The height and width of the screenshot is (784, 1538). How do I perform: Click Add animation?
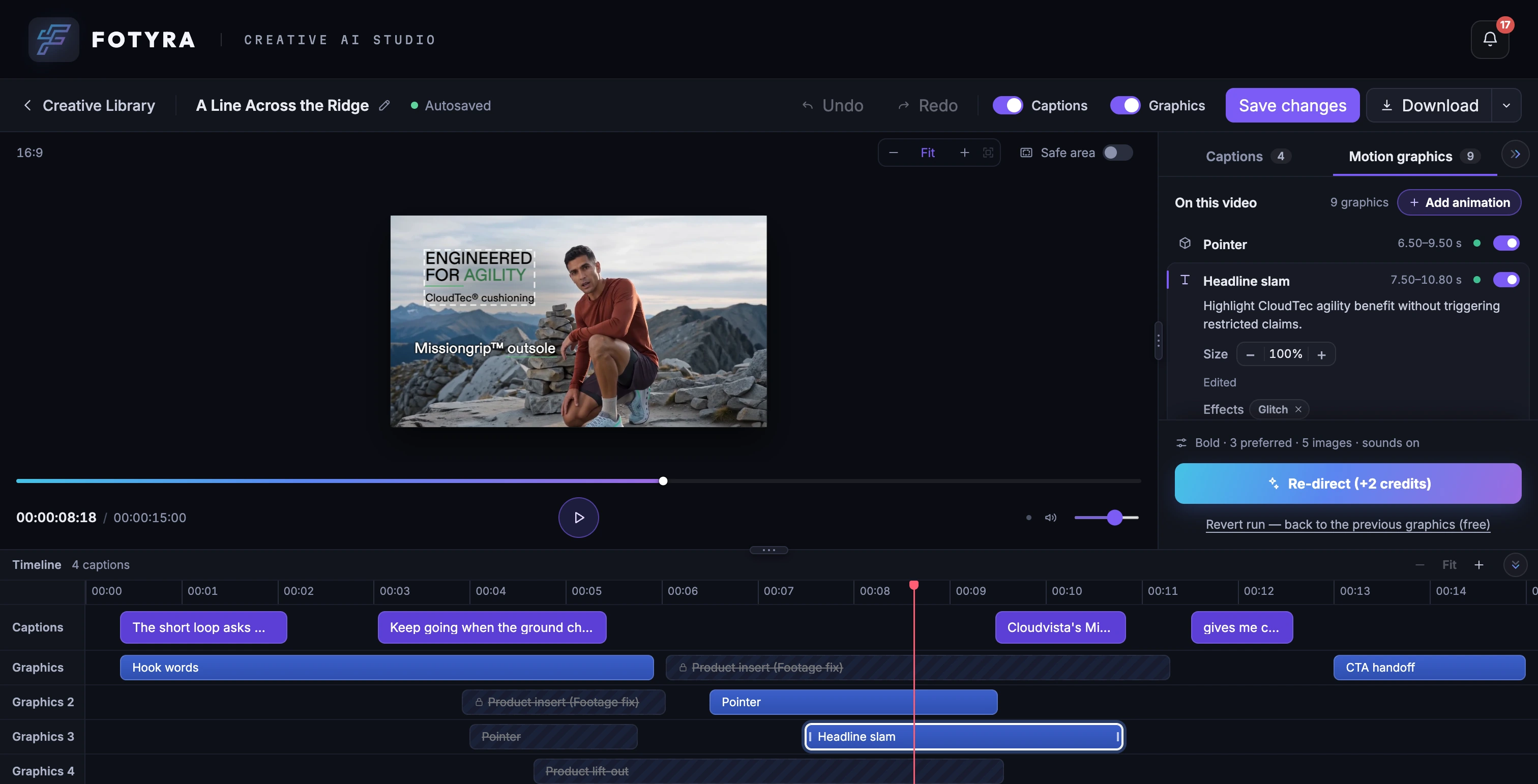click(1459, 202)
